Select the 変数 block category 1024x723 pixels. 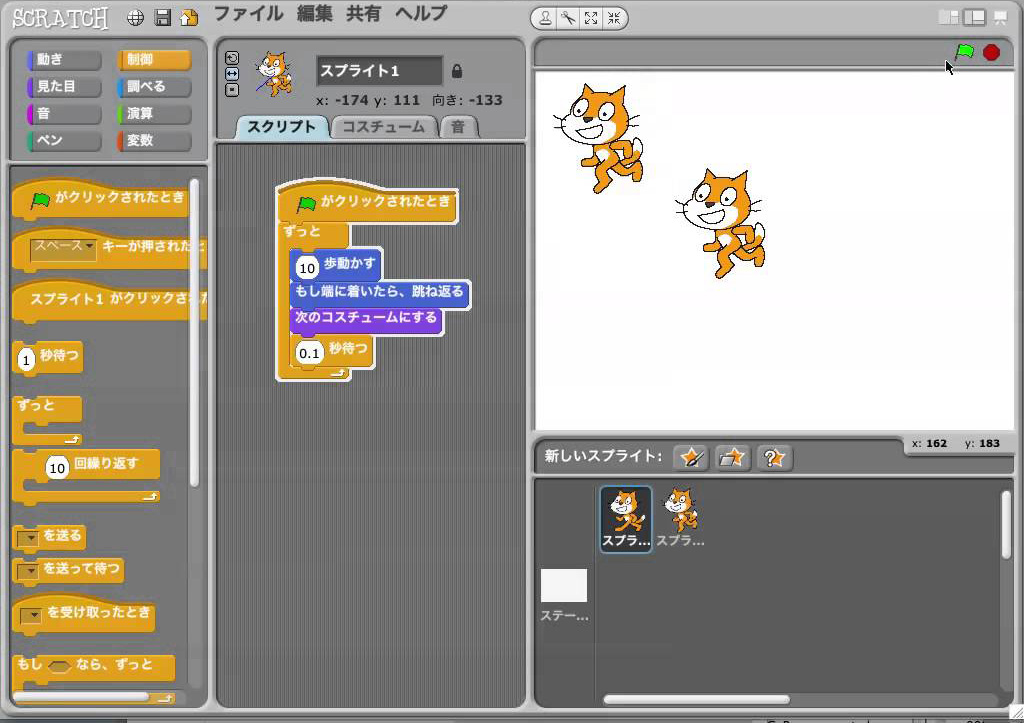(x=154, y=140)
